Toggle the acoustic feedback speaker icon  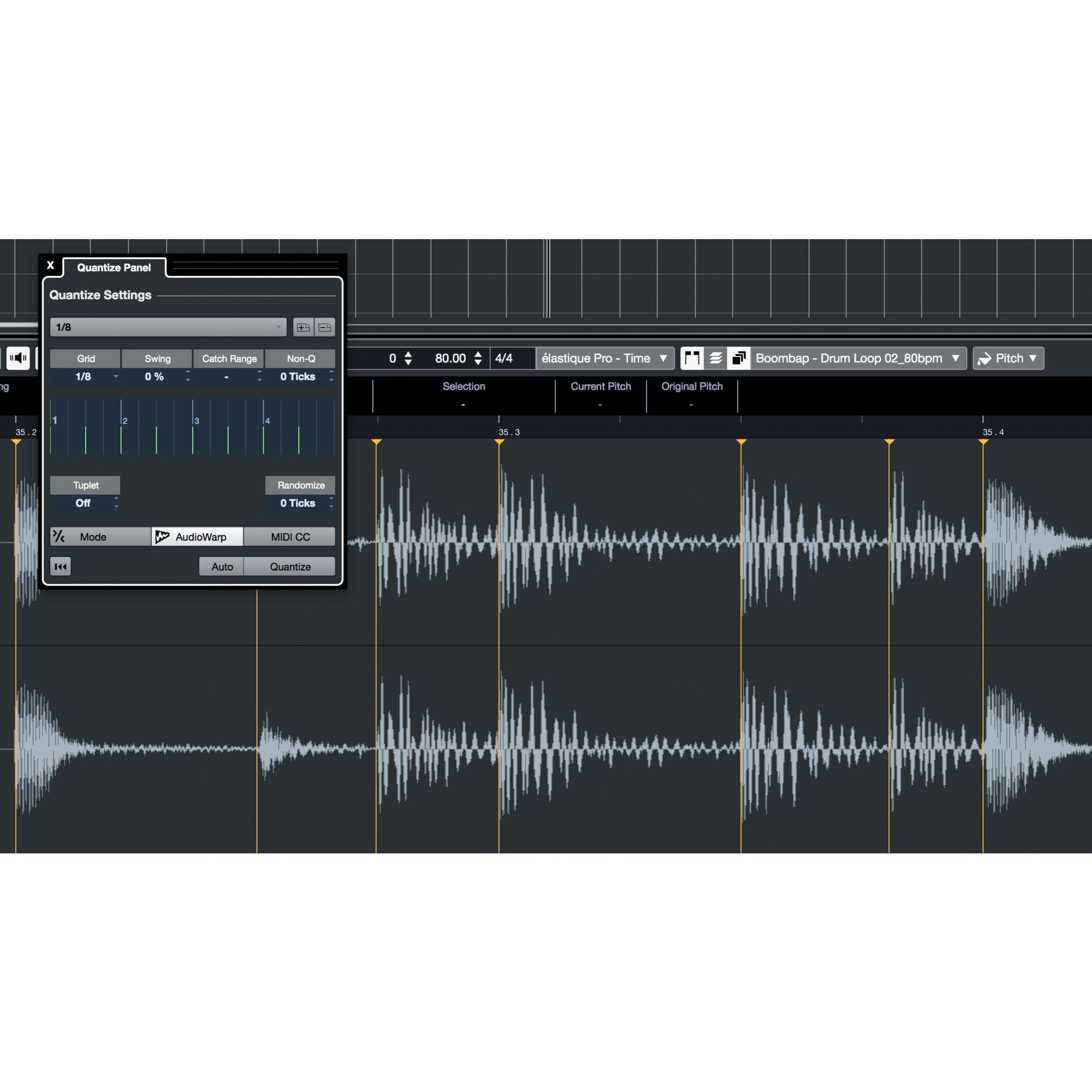tap(18, 358)
